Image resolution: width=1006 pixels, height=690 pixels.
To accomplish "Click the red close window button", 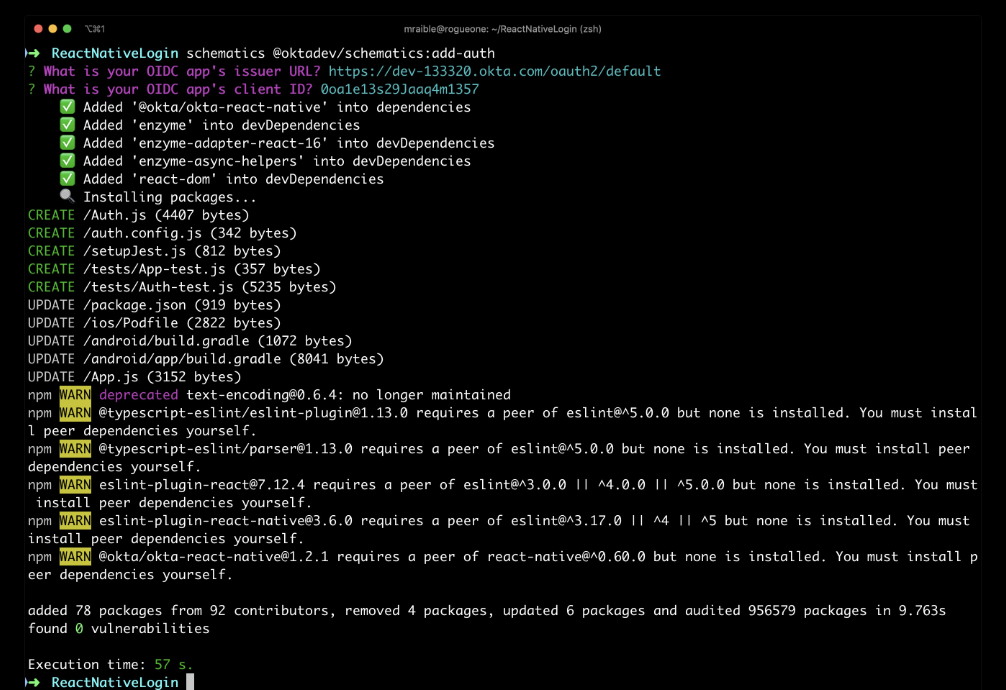I will (x=38, y=29).
